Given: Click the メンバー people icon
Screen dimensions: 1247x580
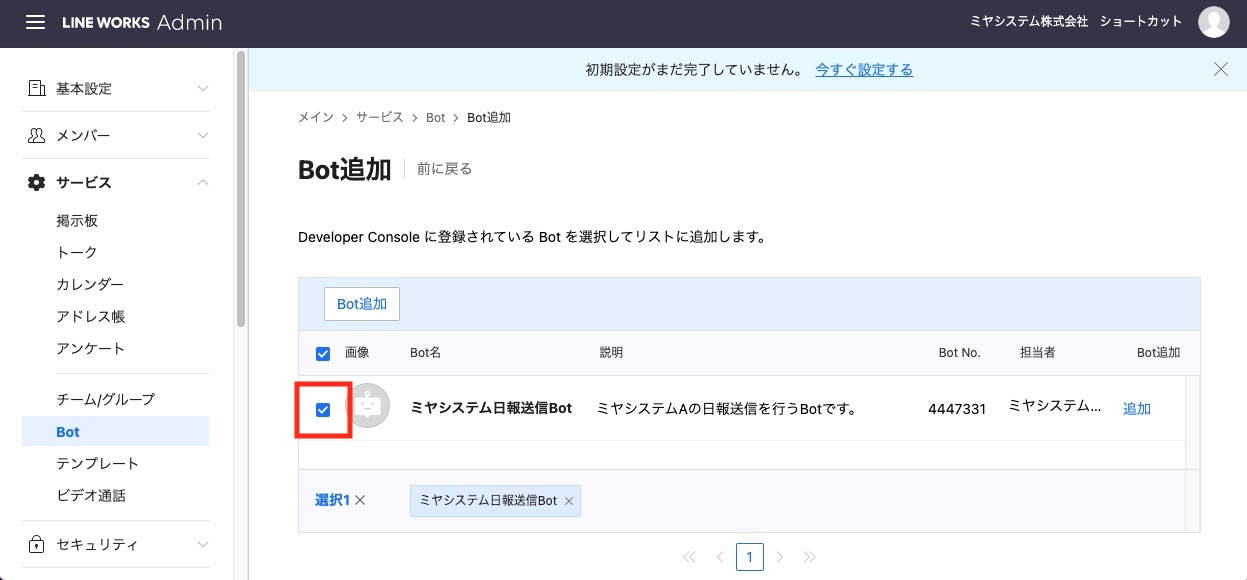Looking at the screenshot, I should tap(37, 135).
